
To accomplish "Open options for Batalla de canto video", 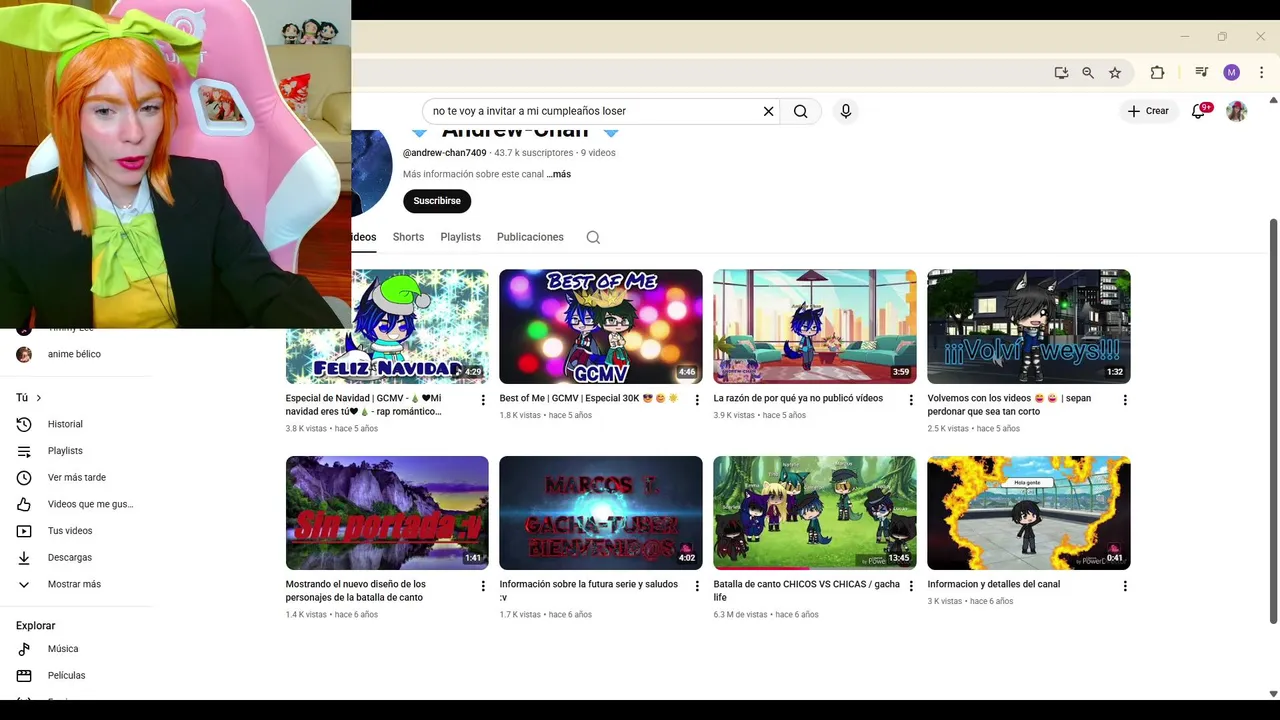I will coord(911,586).
